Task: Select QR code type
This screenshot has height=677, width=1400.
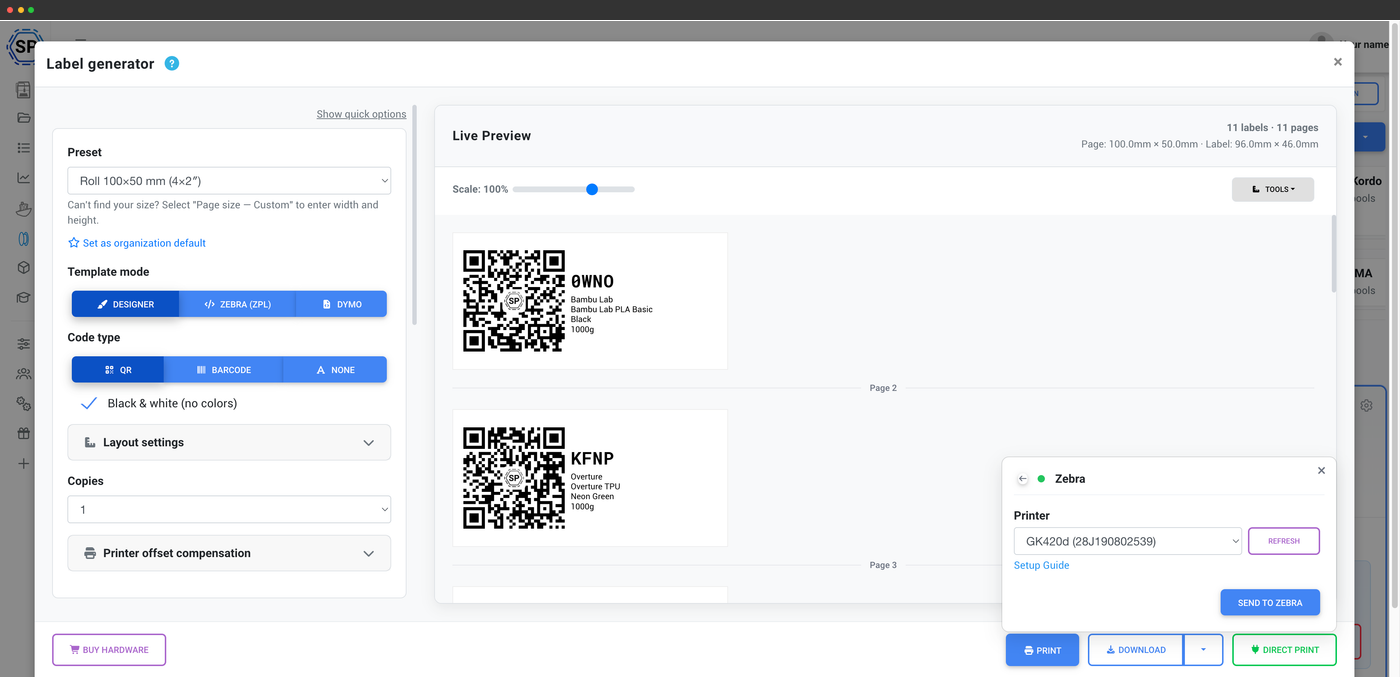Action: click(118, 370)
